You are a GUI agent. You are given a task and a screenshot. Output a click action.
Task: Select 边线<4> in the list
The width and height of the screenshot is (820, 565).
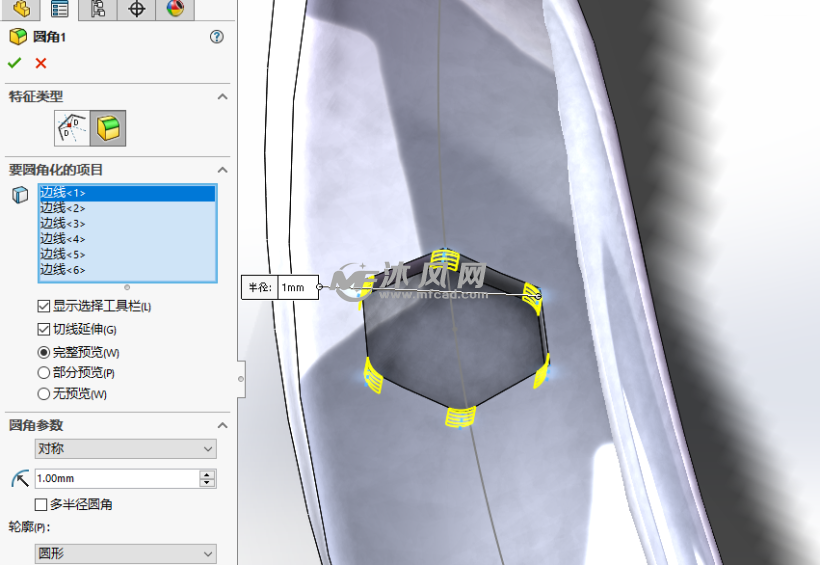click(x=127, y=239)
